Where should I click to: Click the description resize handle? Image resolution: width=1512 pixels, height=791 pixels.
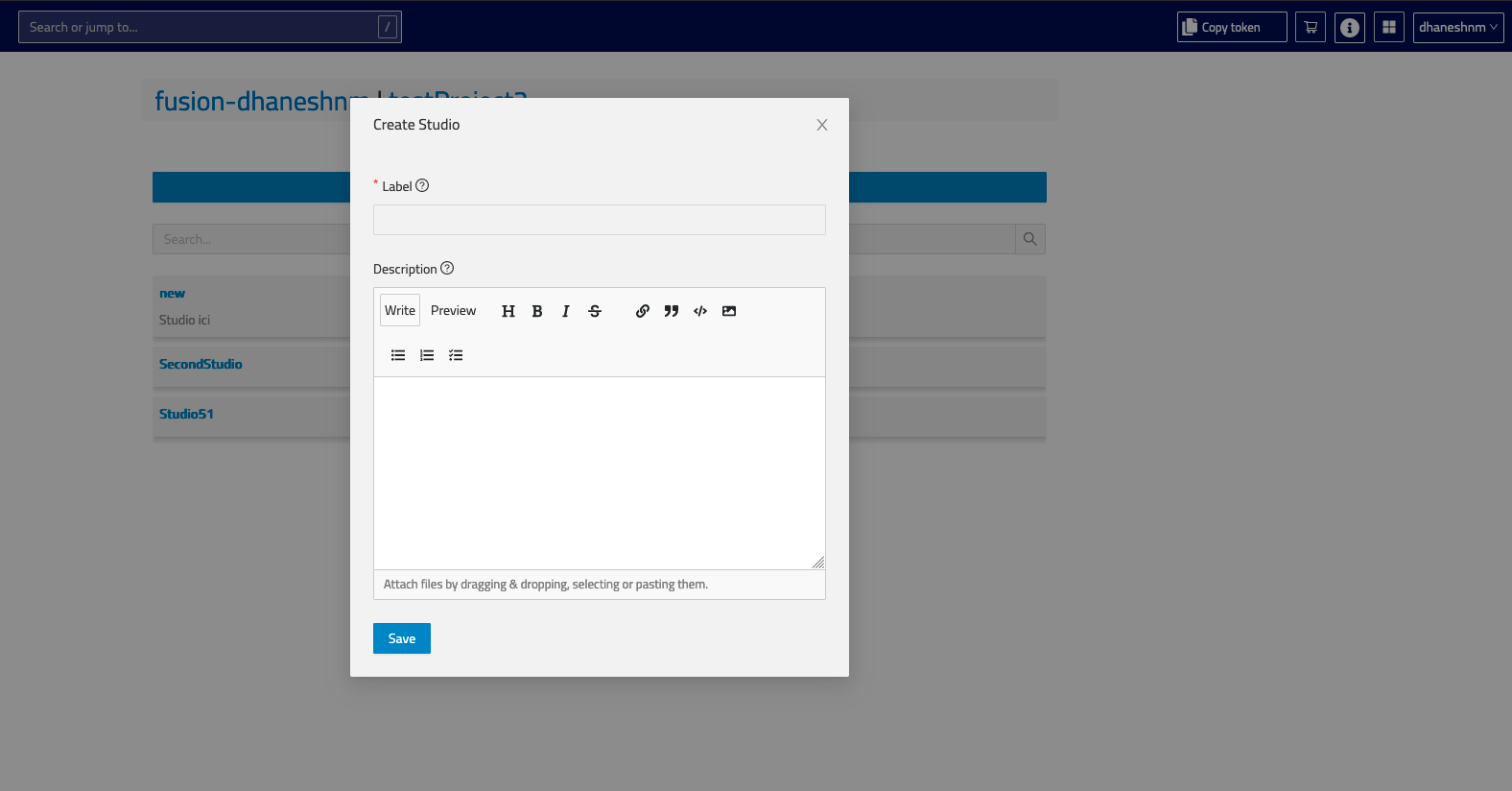(x=818, y=563)
